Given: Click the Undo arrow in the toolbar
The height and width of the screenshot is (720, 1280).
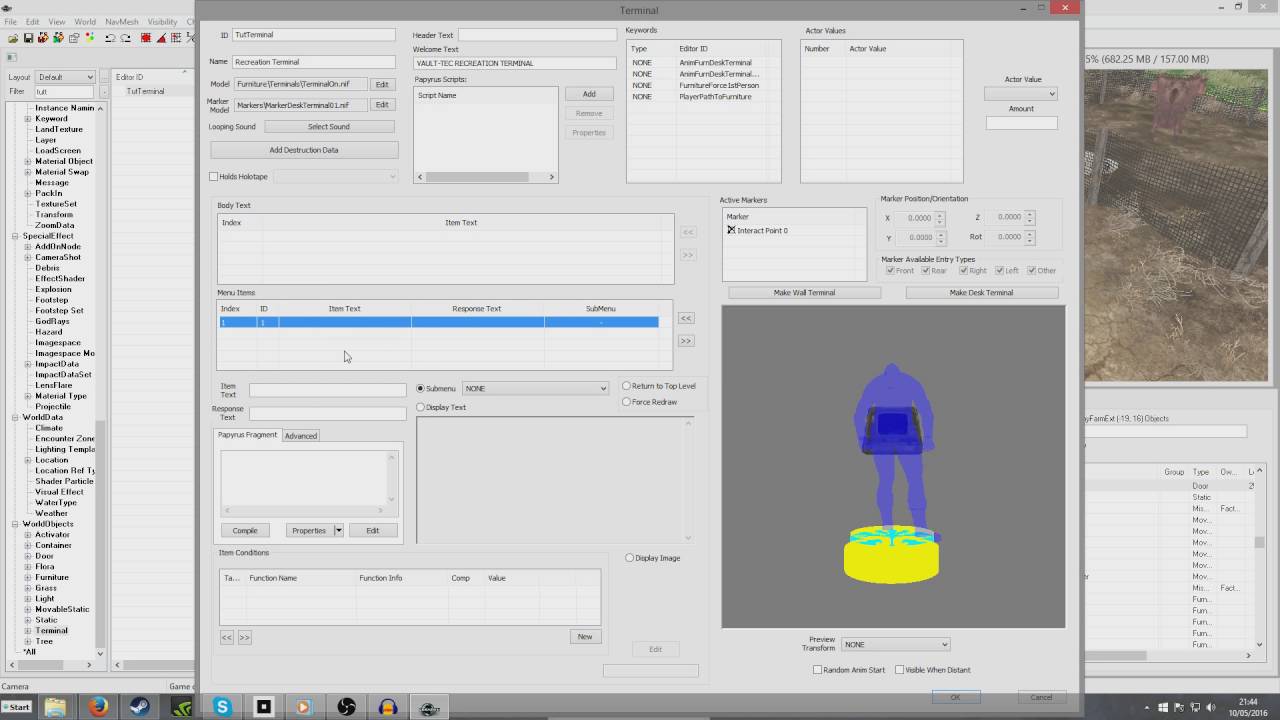Looking at the screenshot, I should pos(109,38).
